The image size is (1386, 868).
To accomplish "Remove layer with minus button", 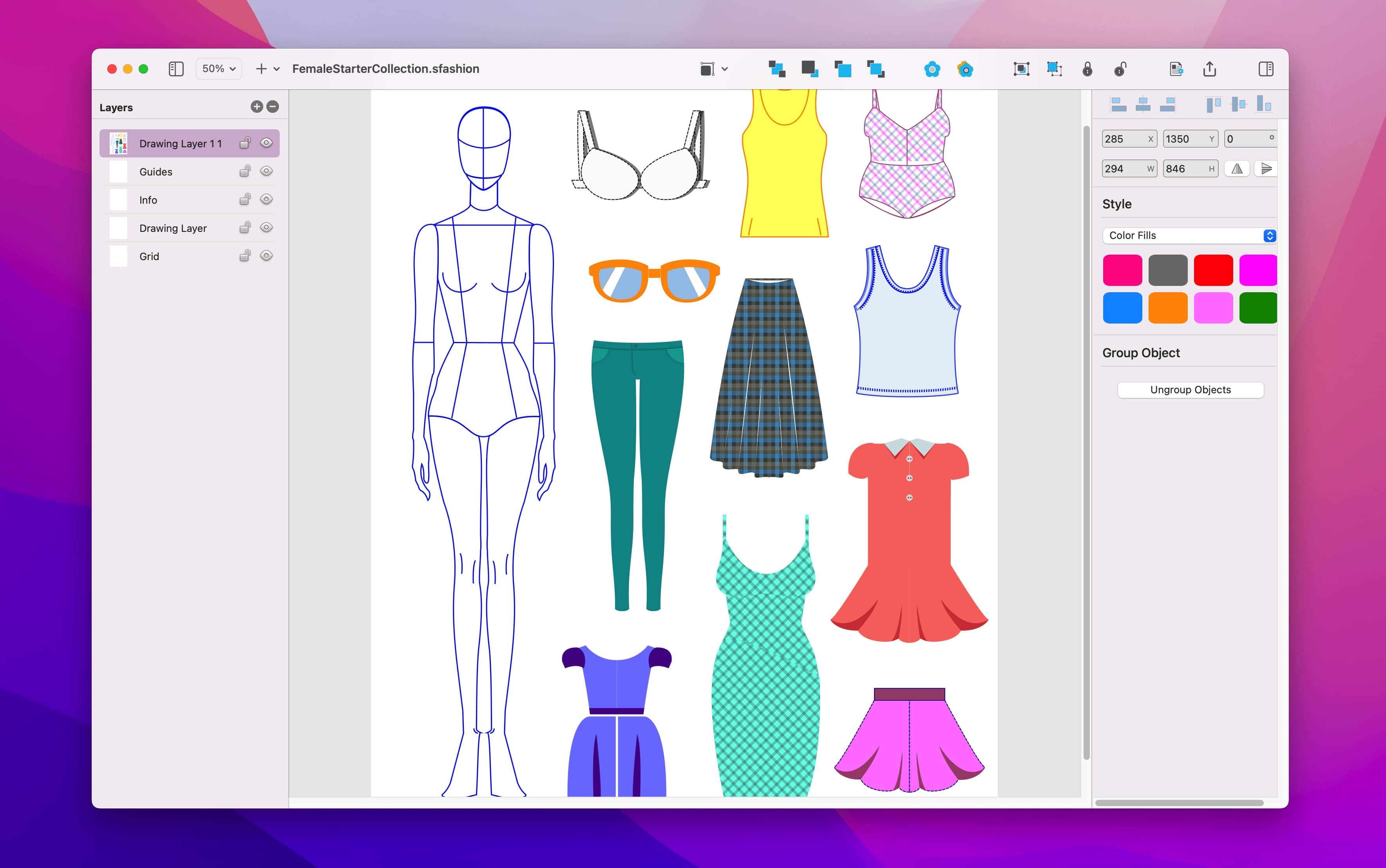I will [x=273, y=107].
